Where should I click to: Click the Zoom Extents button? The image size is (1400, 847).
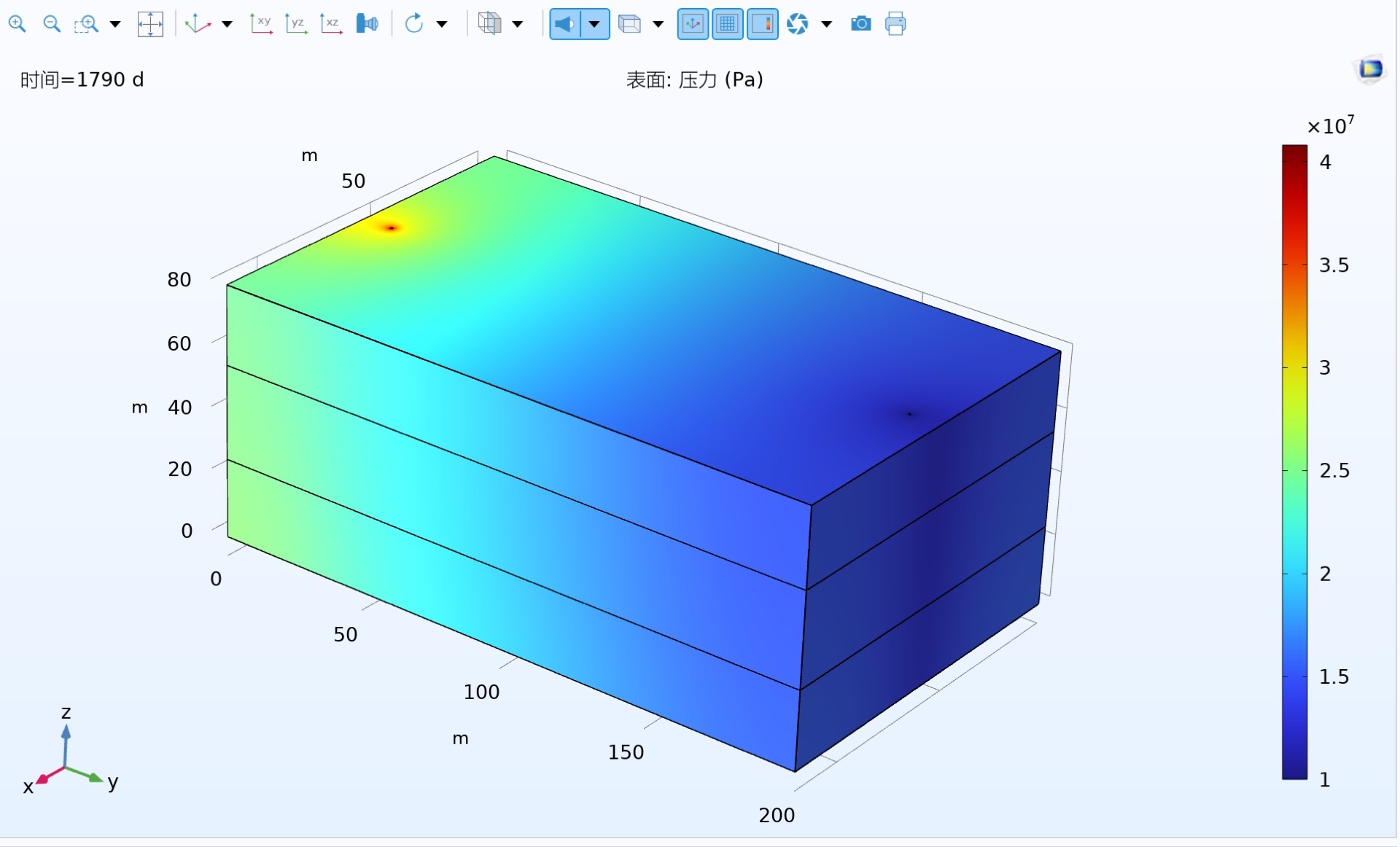pos(150,24)
